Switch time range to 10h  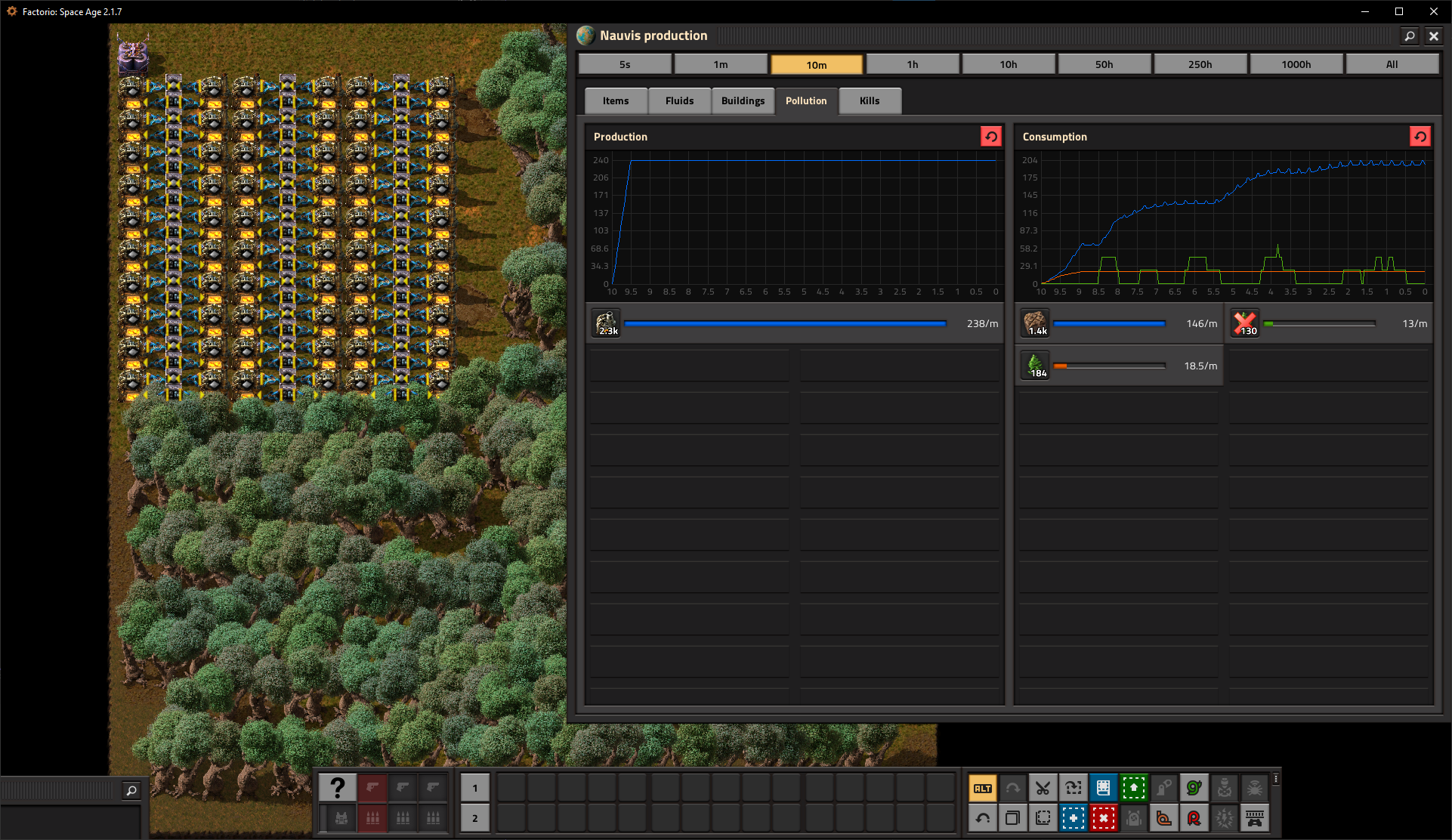click(1009, 64)
